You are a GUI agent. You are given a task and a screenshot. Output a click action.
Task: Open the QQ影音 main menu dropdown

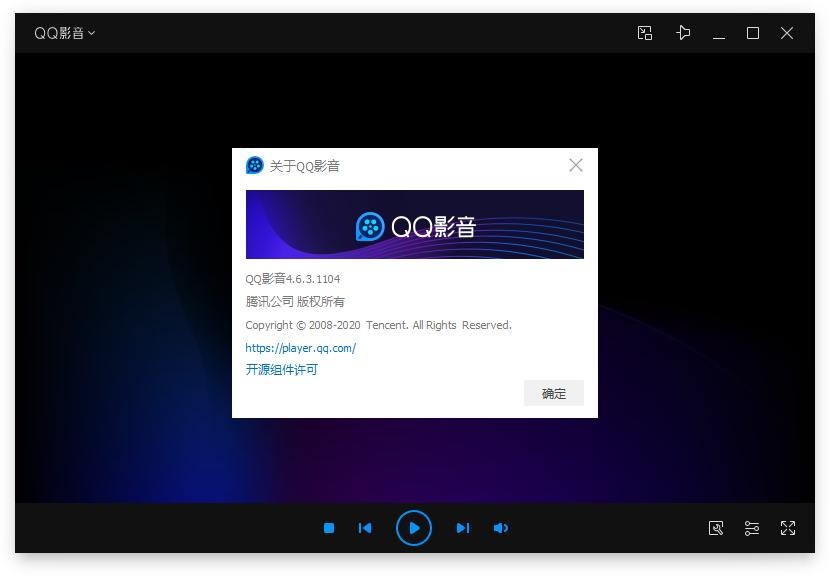[x=64, y=33]
